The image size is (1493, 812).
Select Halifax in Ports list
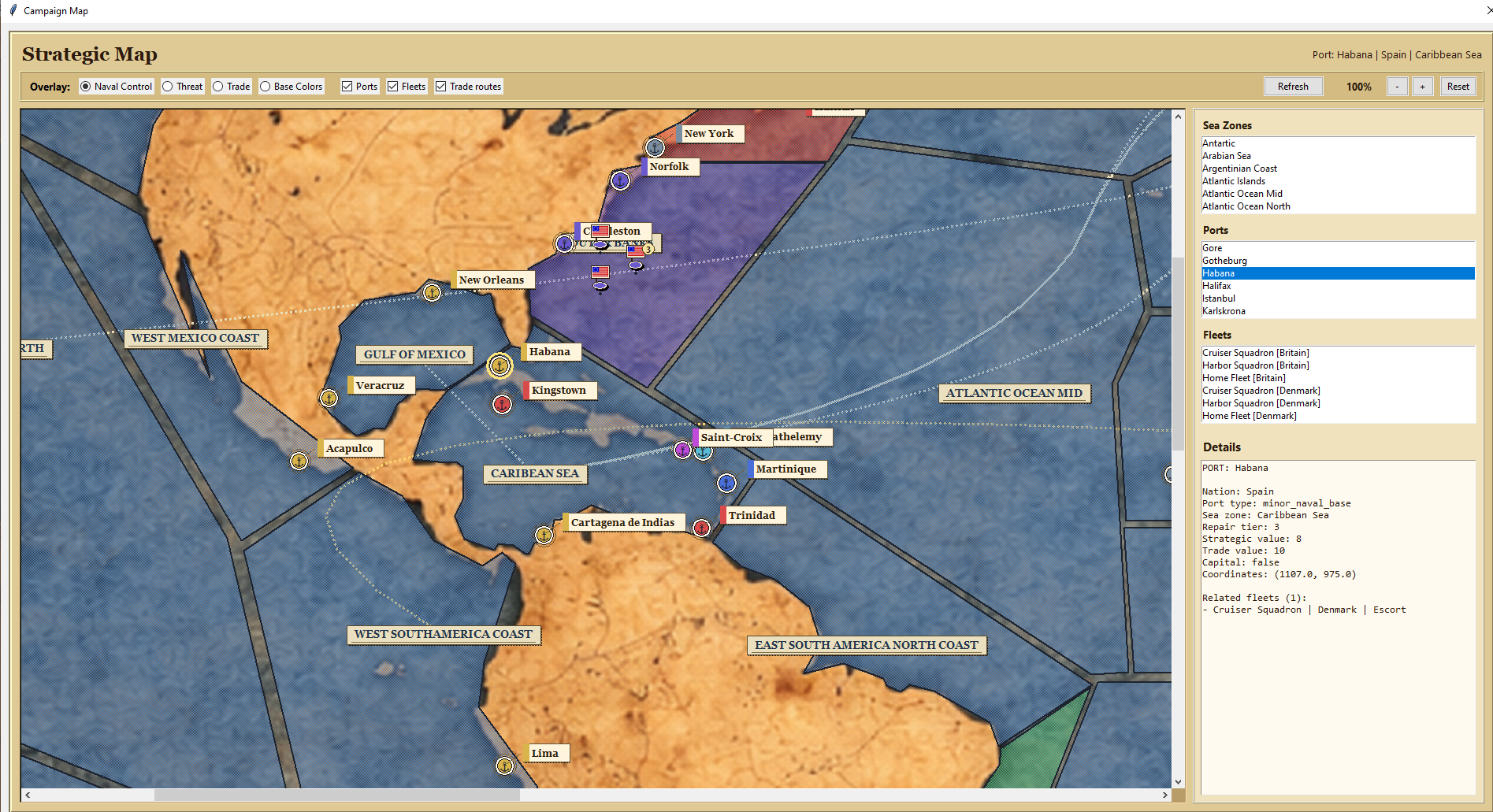(x=1338, y=286)
